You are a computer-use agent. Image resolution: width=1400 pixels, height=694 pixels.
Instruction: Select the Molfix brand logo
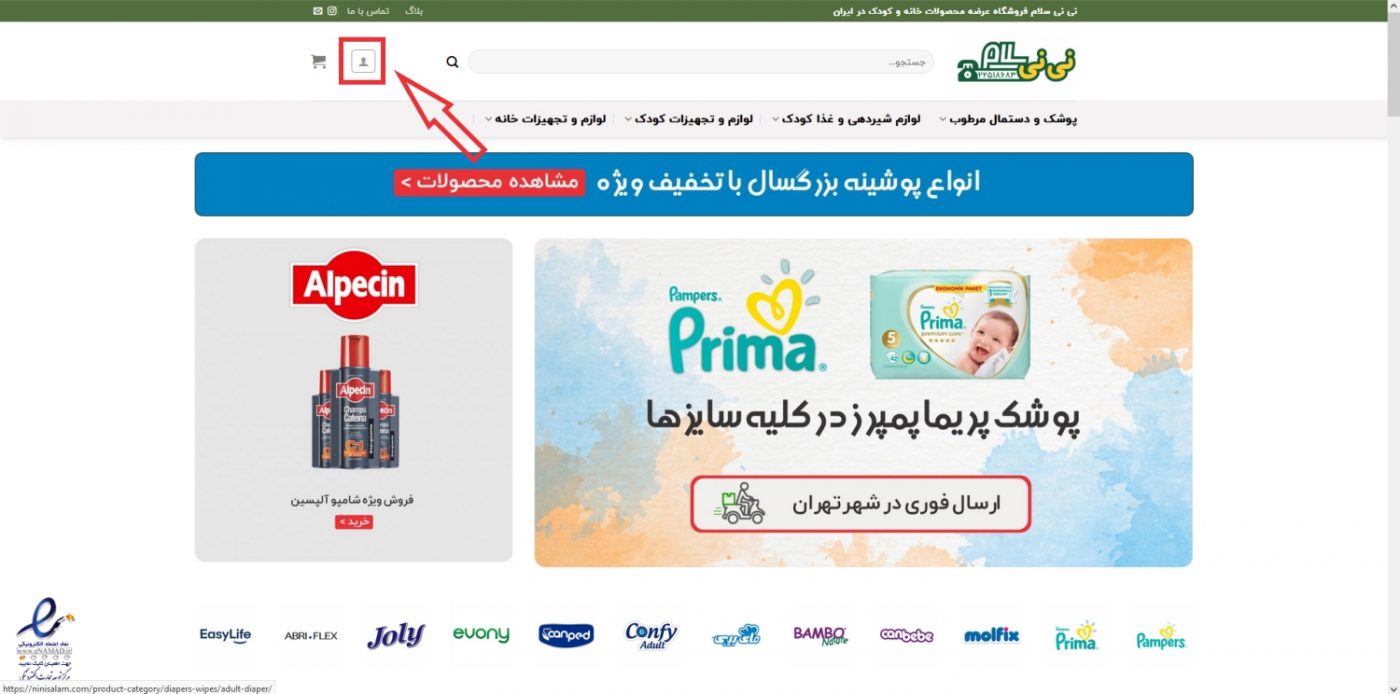click(991, 635)
